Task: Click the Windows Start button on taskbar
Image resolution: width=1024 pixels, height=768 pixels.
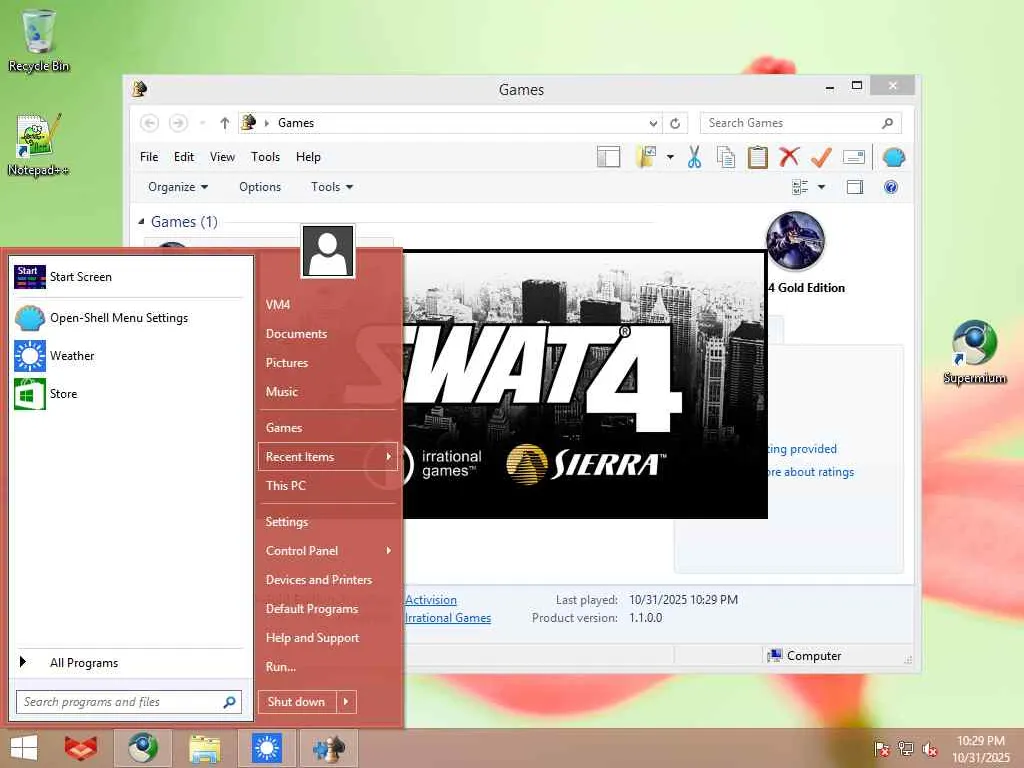Action: point(24,748)
